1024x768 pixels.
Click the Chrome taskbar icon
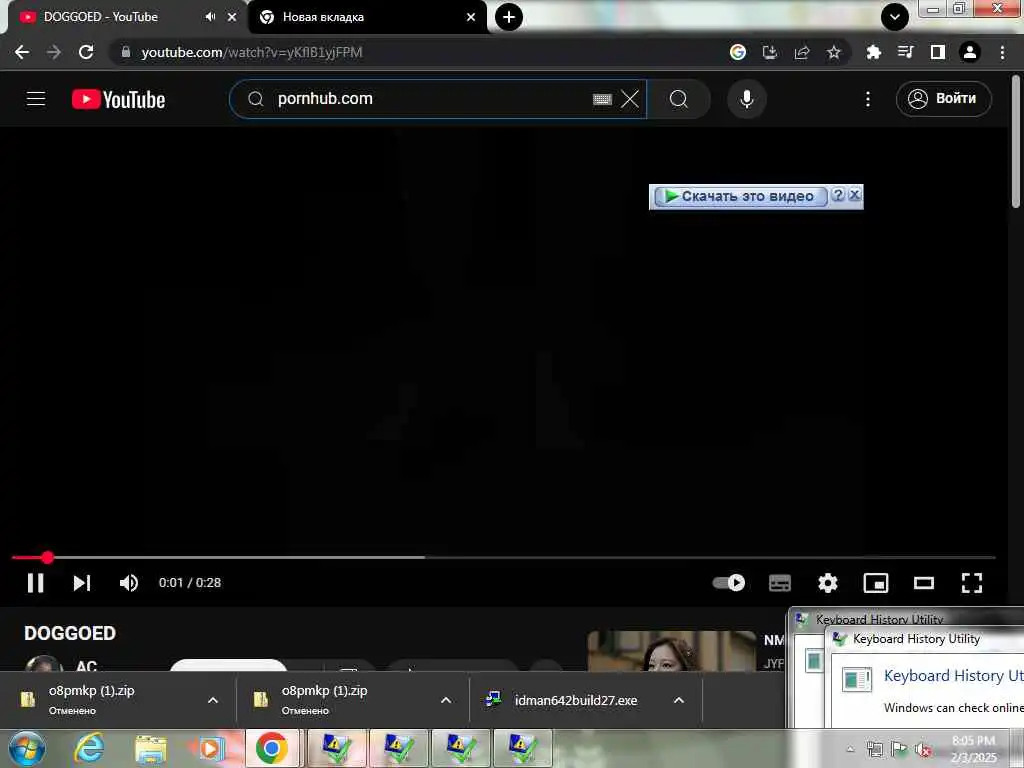[272, 748]
